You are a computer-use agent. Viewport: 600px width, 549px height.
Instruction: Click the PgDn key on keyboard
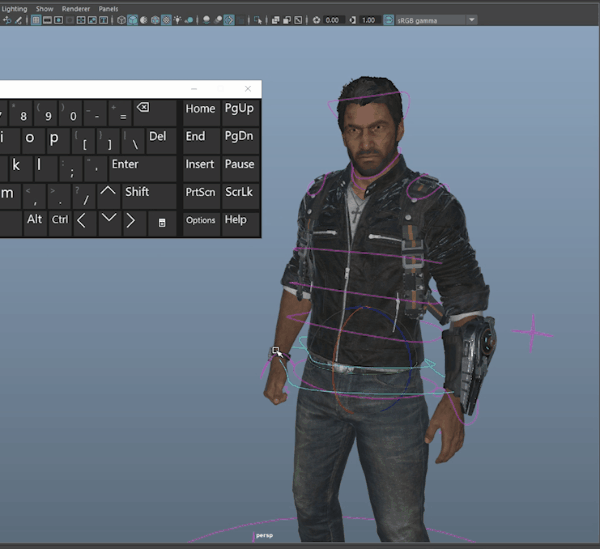240,140
